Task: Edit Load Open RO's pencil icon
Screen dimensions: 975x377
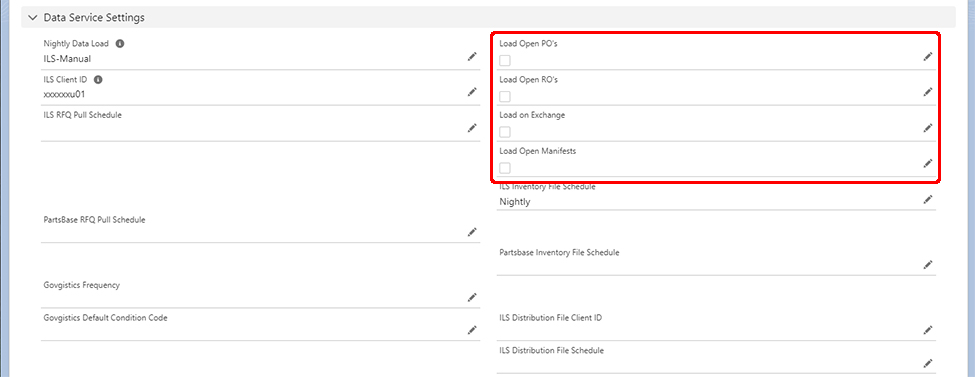Action: 928,92
